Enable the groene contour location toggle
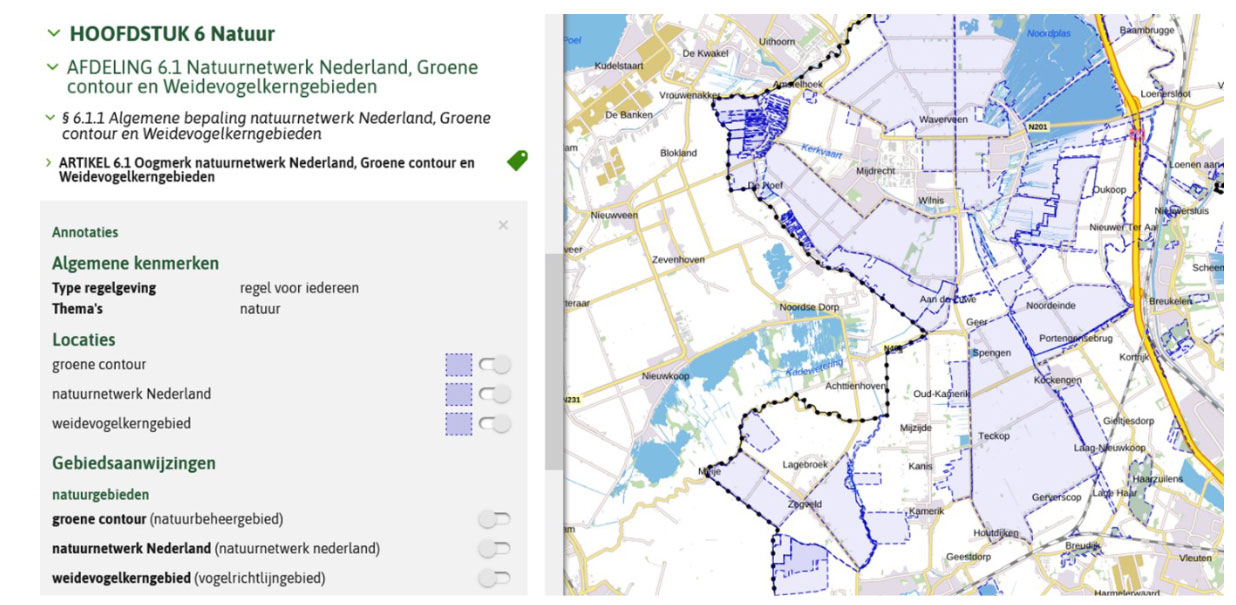 [494, 365]
